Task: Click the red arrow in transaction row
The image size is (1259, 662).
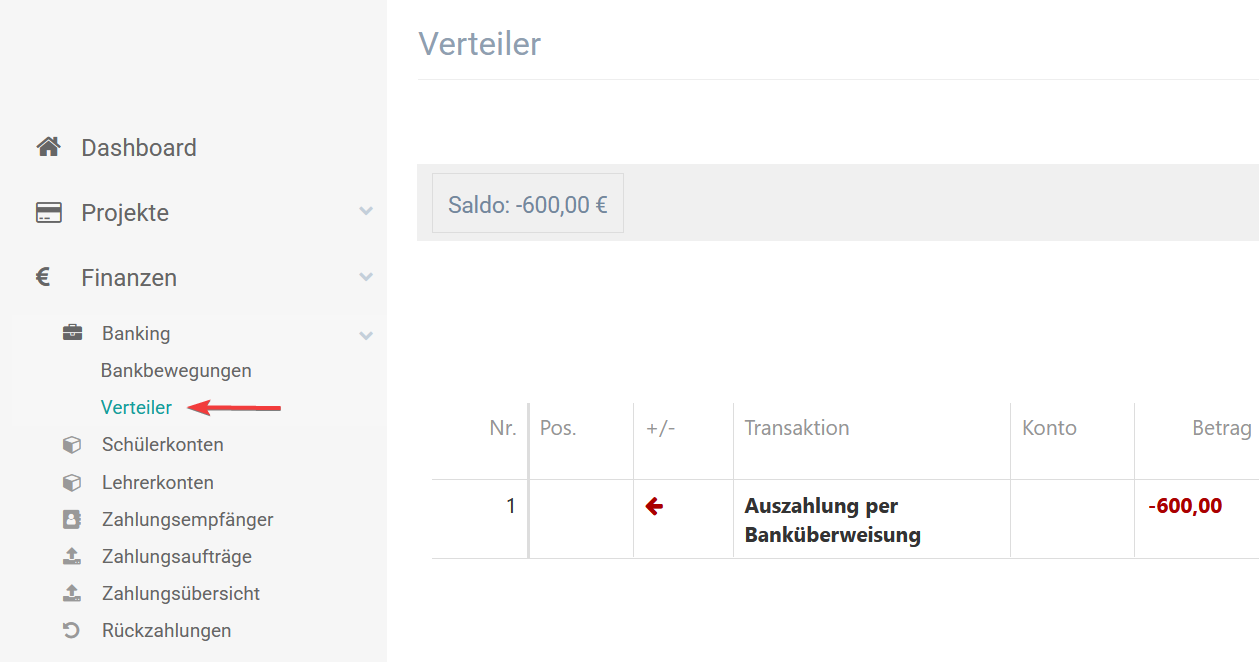Action: point(655,507)
